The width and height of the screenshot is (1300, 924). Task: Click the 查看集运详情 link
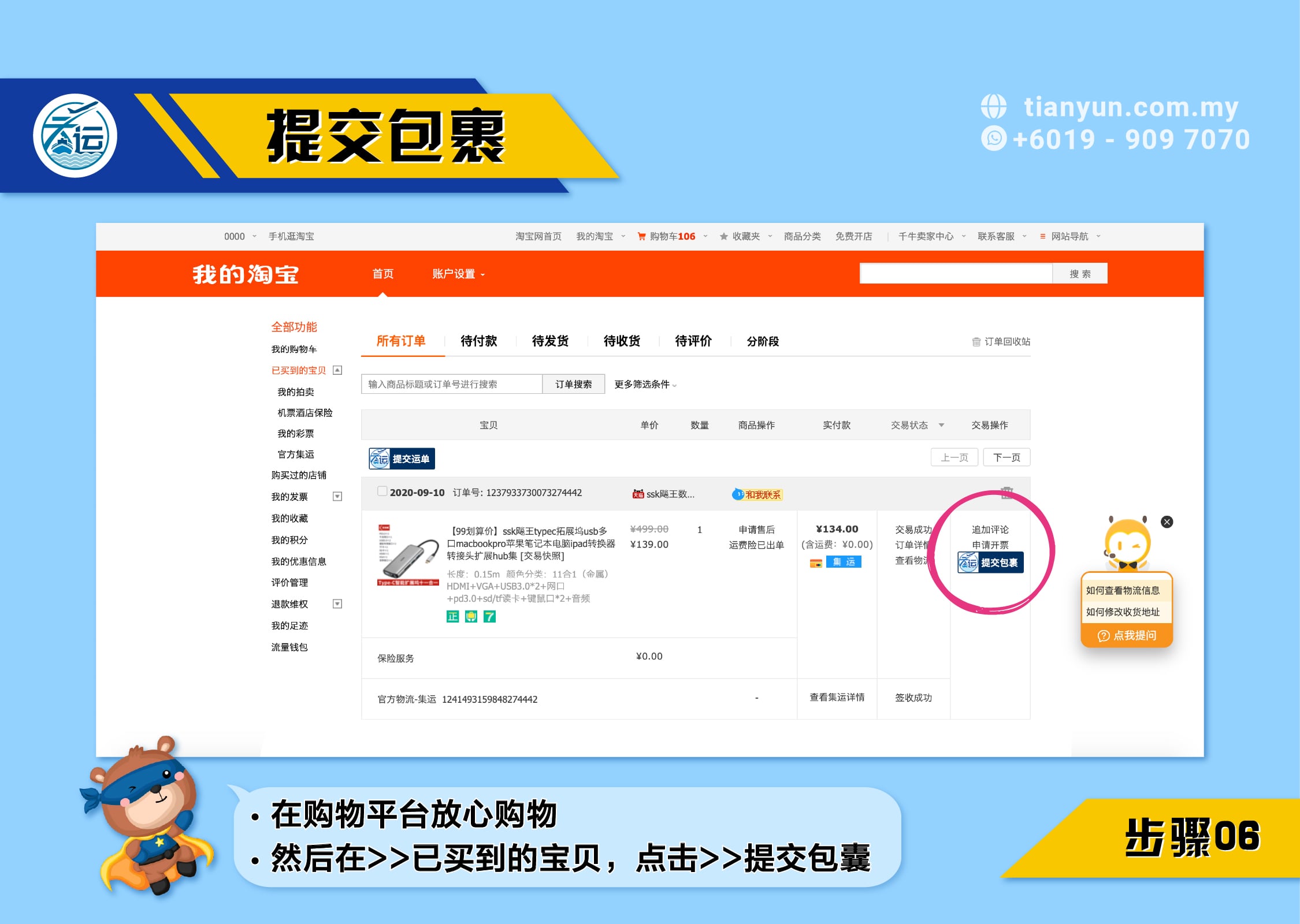[x=837, y=697]
